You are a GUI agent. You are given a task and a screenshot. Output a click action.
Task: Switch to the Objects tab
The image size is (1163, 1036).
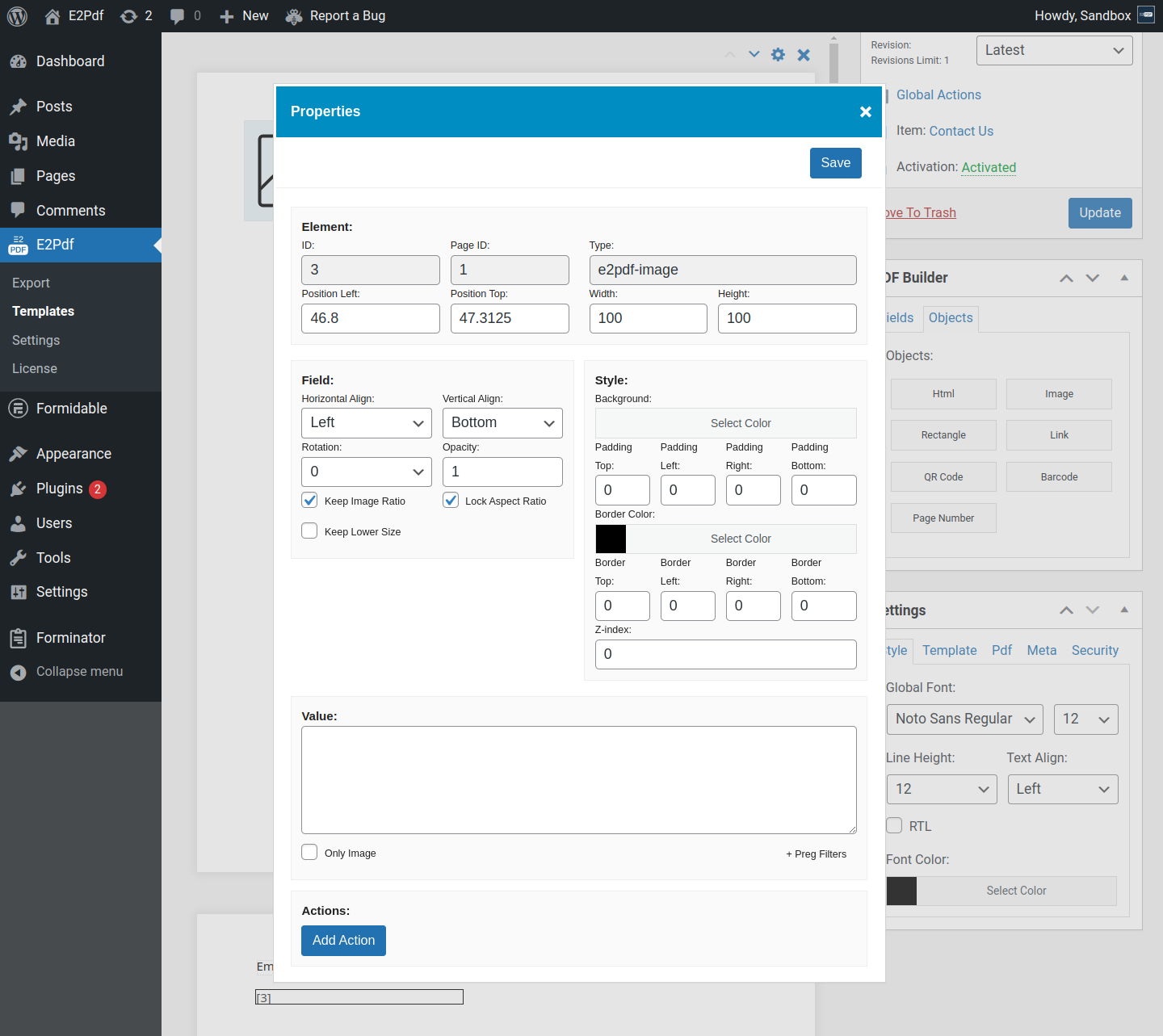pyautogui.click(x=950, y=318)
